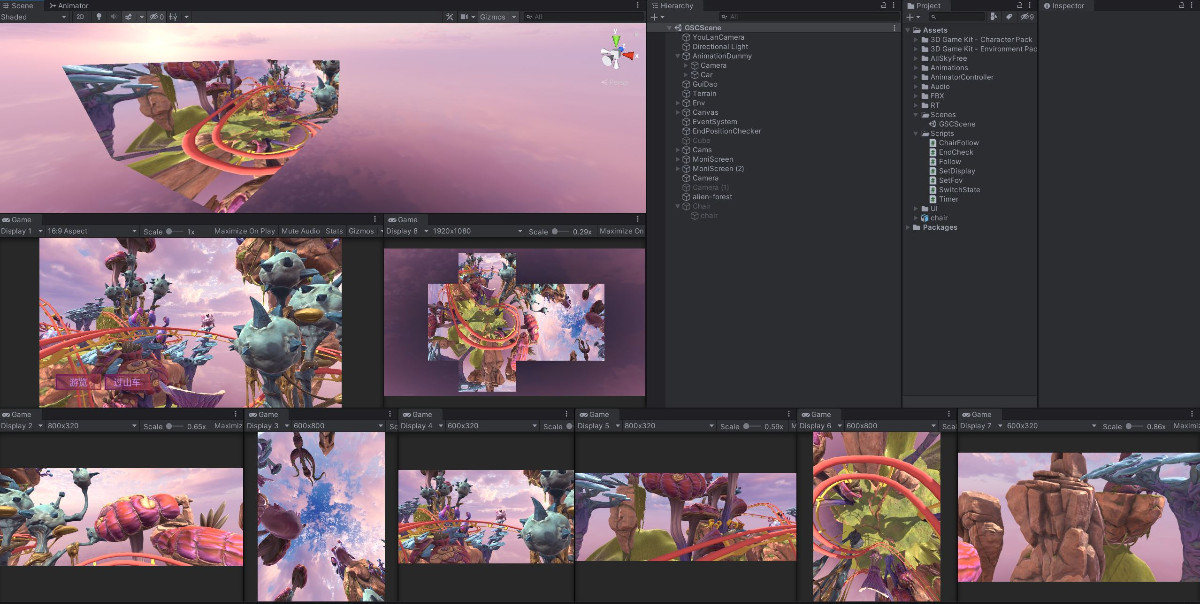Select the SwitchState script asset

[958, 190]
